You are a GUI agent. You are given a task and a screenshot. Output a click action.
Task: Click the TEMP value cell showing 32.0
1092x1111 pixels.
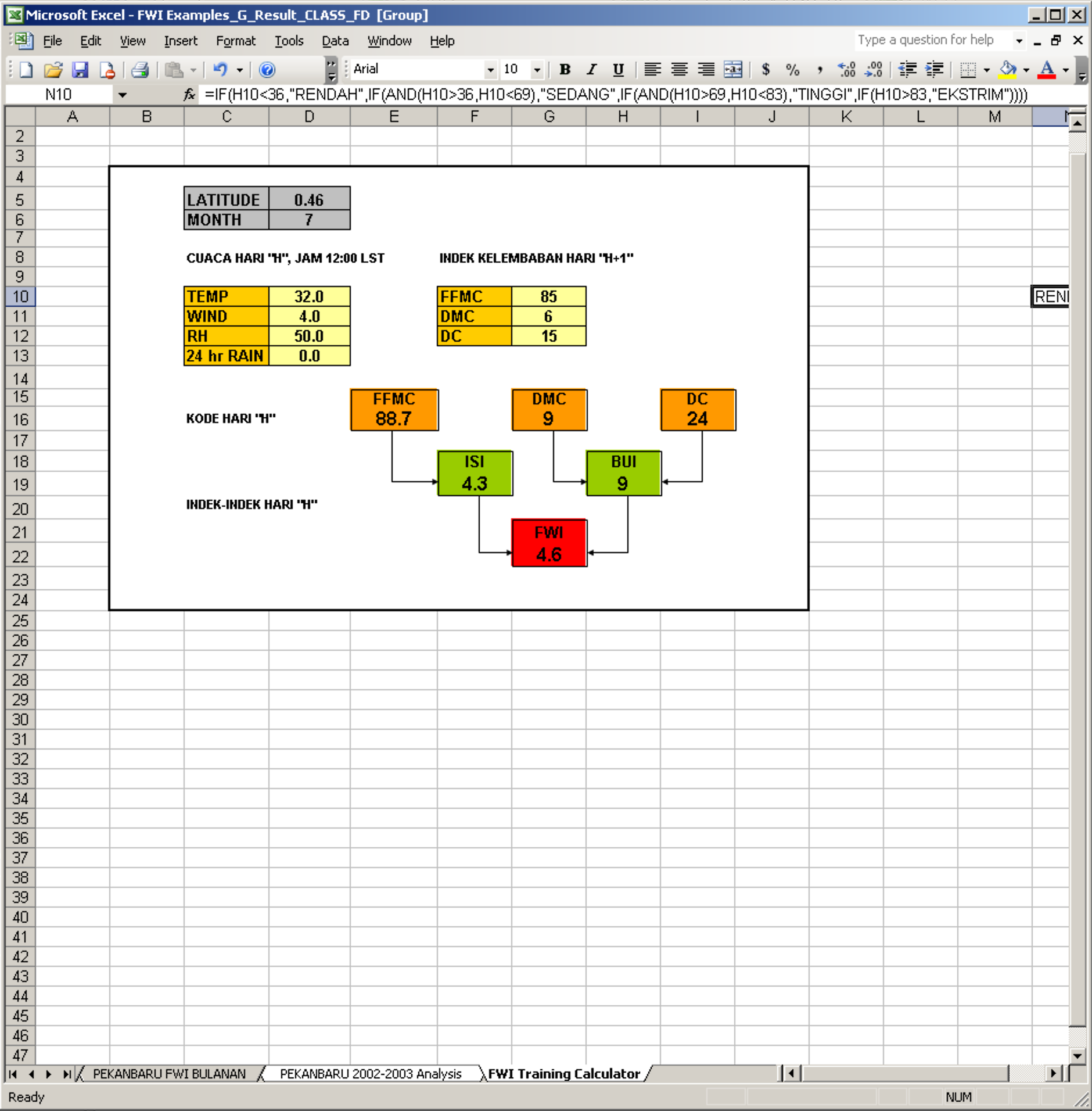click(x=309, y=296)
